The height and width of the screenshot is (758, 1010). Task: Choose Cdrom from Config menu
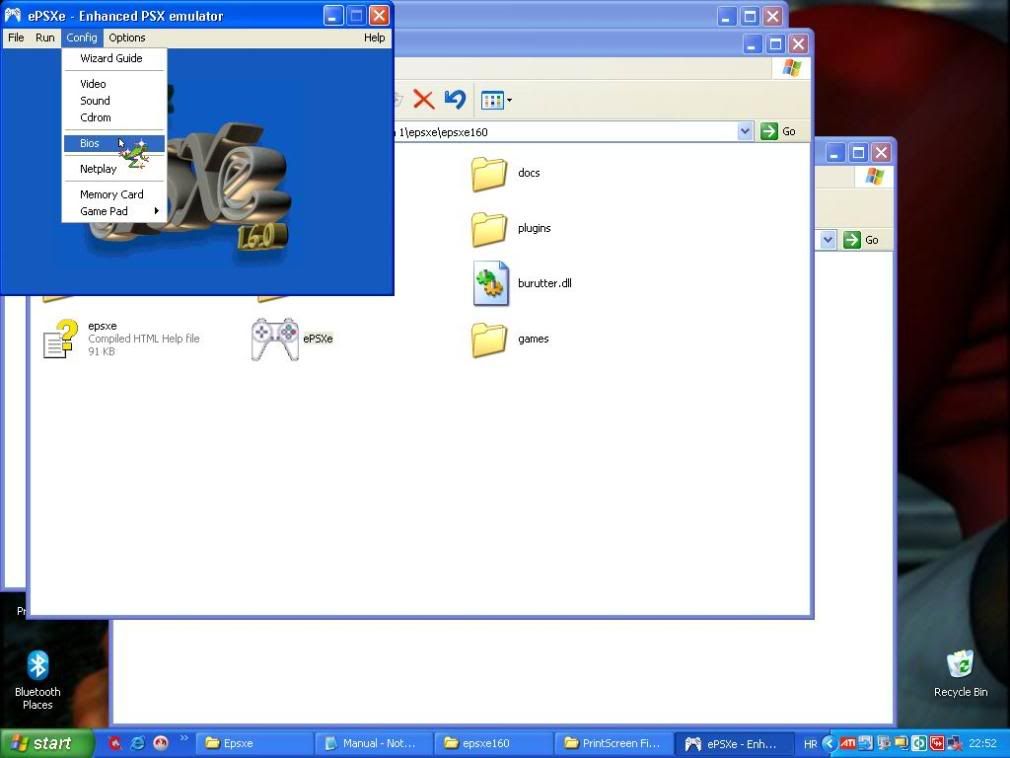tap(114, 117)
